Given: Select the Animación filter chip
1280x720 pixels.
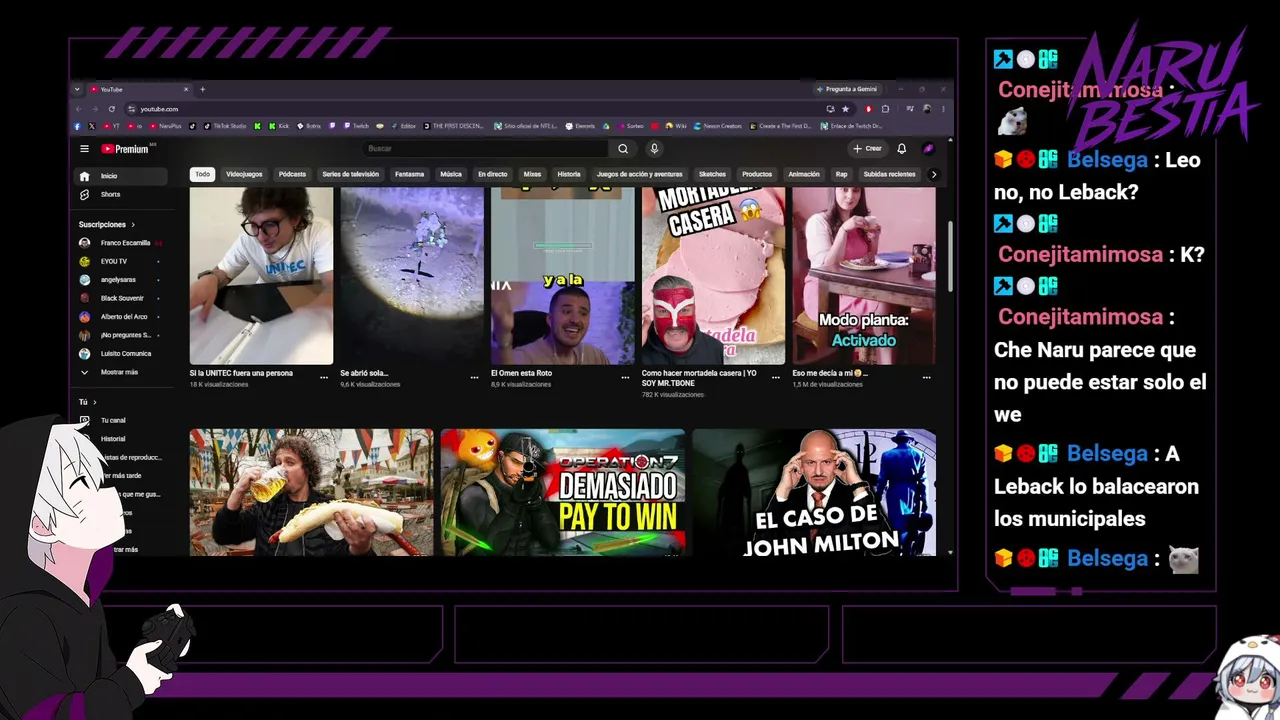Looking at the screenshot, I should (804, 174).
